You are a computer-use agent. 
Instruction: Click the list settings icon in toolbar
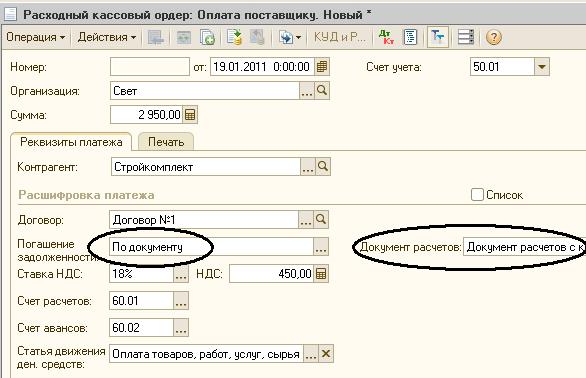click(466, 37)
